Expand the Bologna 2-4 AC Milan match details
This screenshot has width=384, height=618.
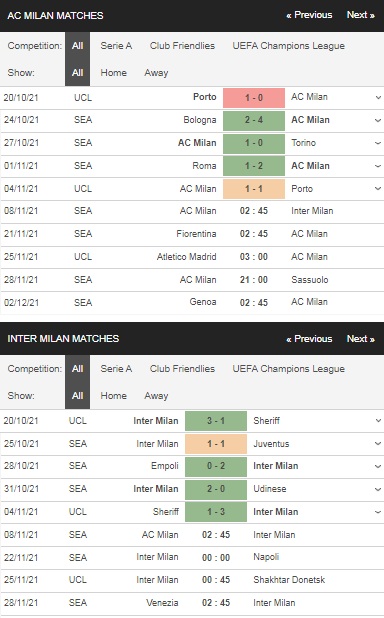(x=378, y=120)
